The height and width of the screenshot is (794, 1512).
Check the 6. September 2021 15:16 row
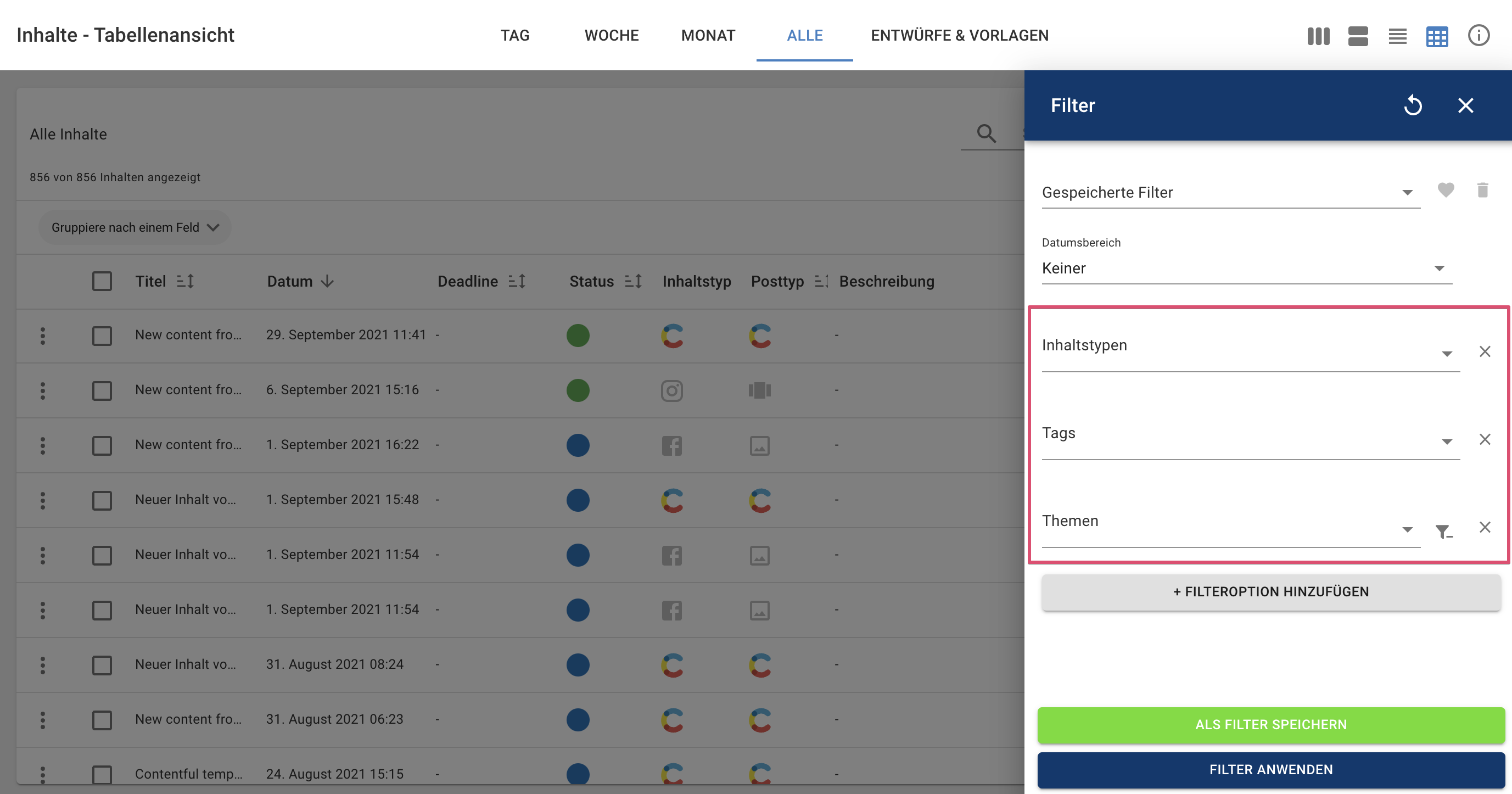click(102, 390)
